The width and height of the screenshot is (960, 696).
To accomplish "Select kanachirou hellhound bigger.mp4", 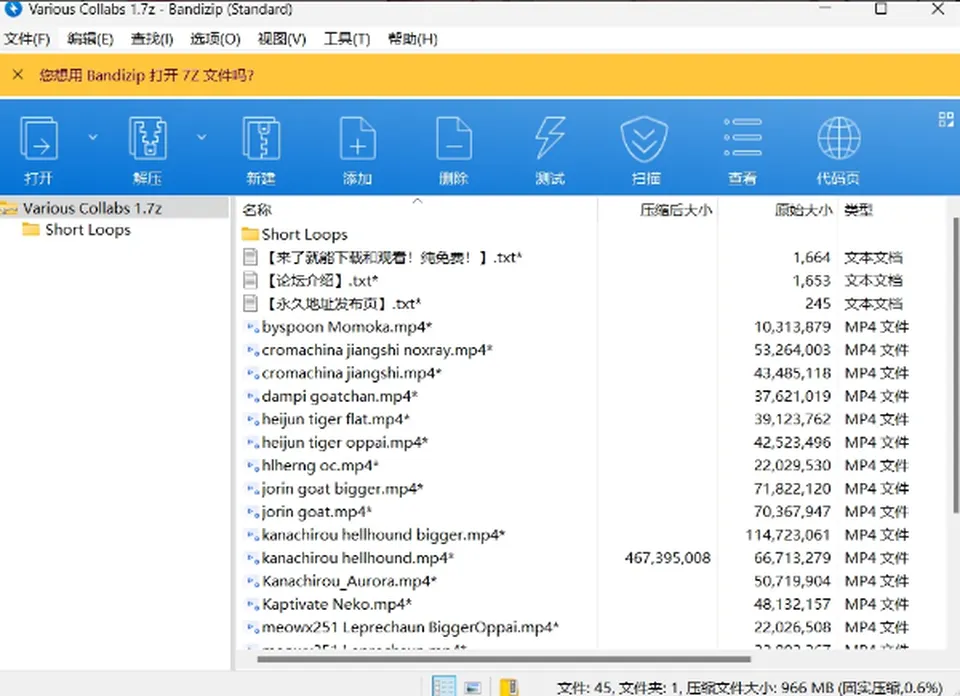I will pos(383,535).
